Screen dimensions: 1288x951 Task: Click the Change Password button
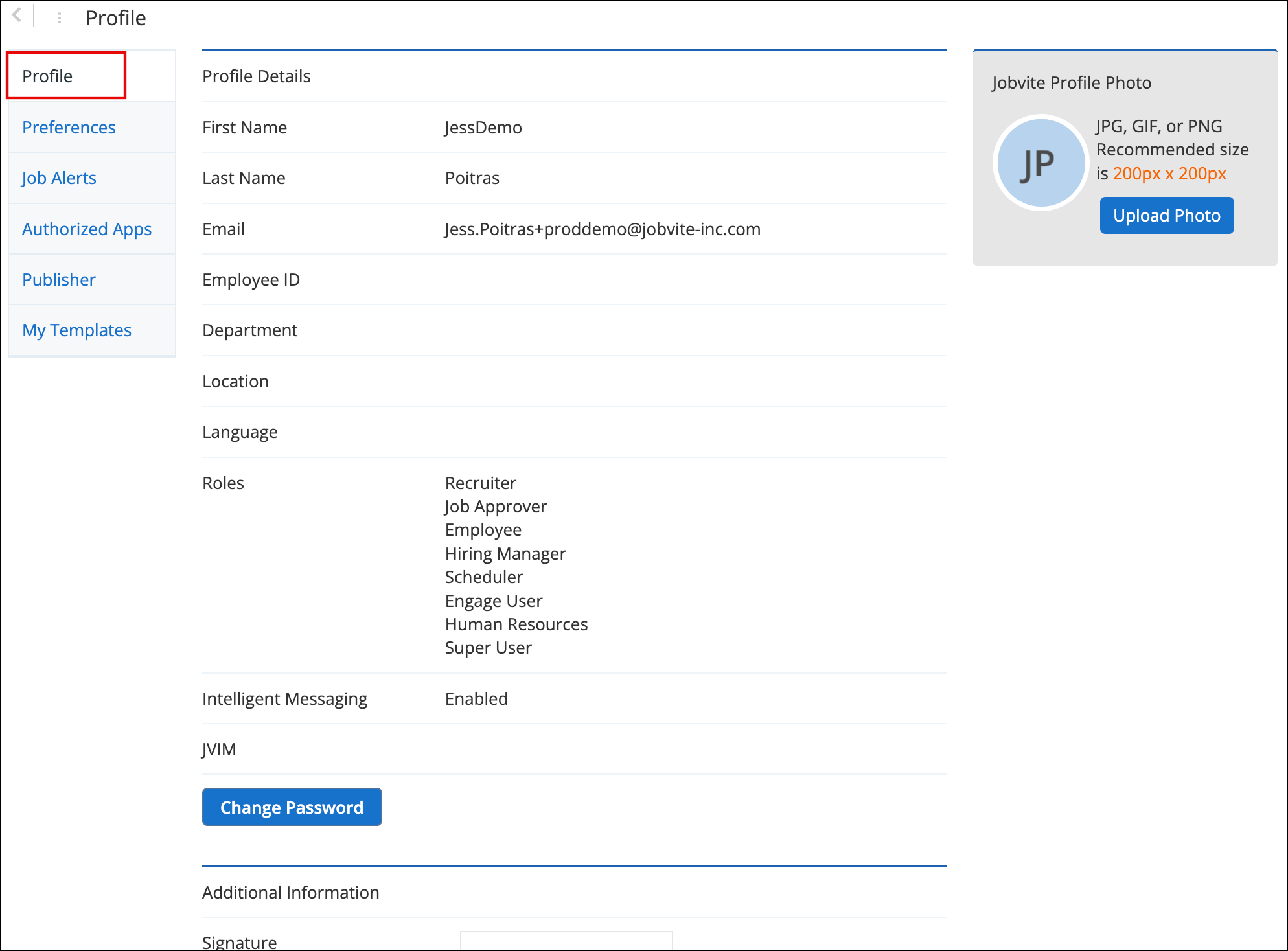click(292, 807)
